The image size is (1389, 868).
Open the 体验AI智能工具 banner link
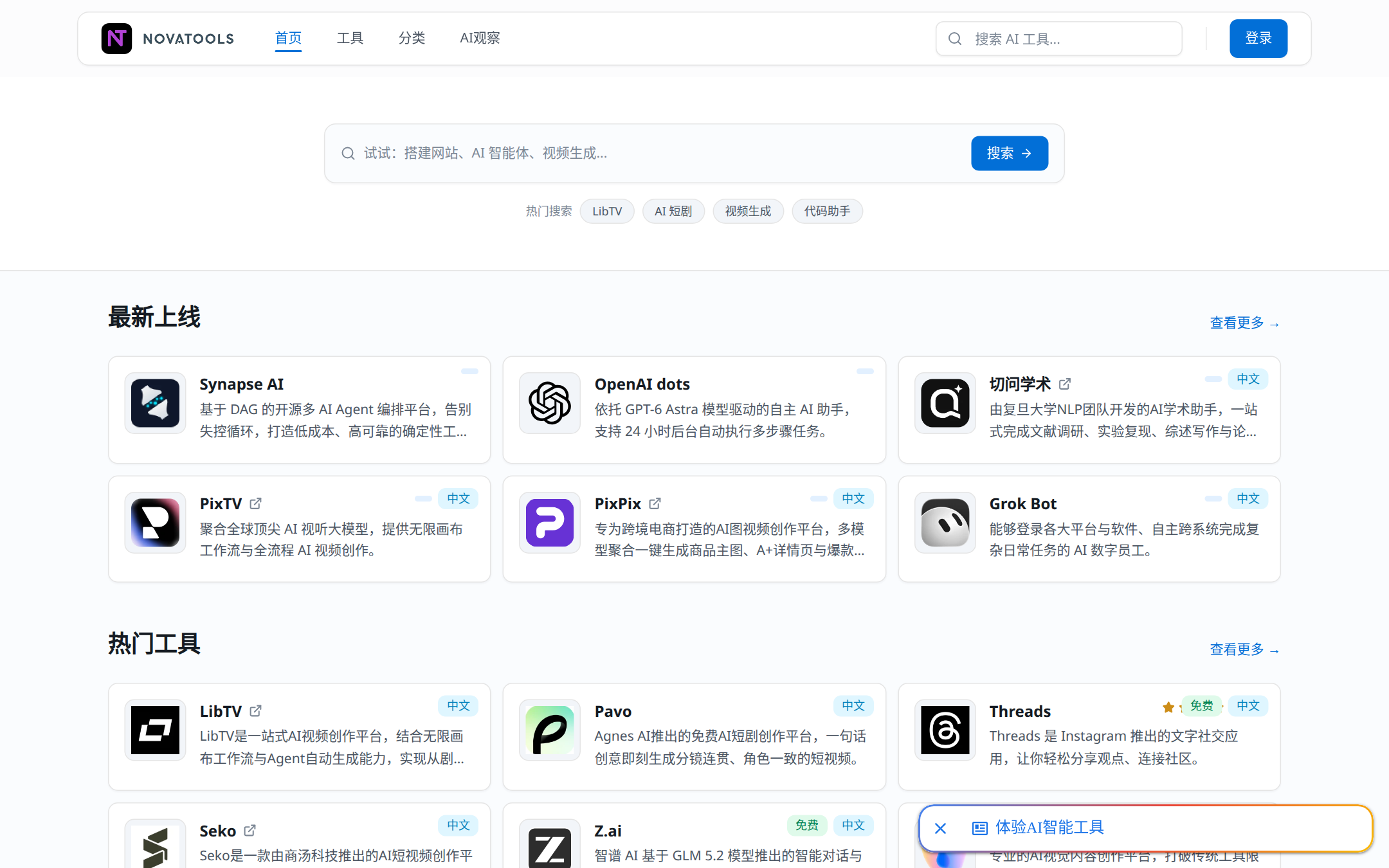pyautogui.click(x=1049, y=827)
